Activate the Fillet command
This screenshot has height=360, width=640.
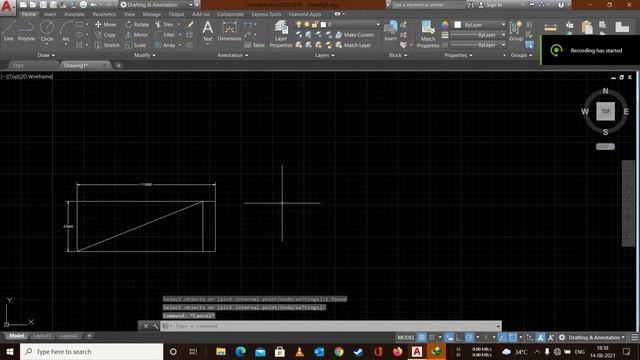[165, 35]
